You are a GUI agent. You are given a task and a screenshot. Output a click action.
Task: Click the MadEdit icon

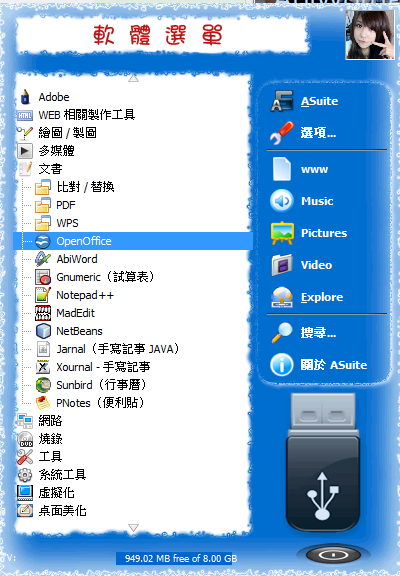pos(43,313)
